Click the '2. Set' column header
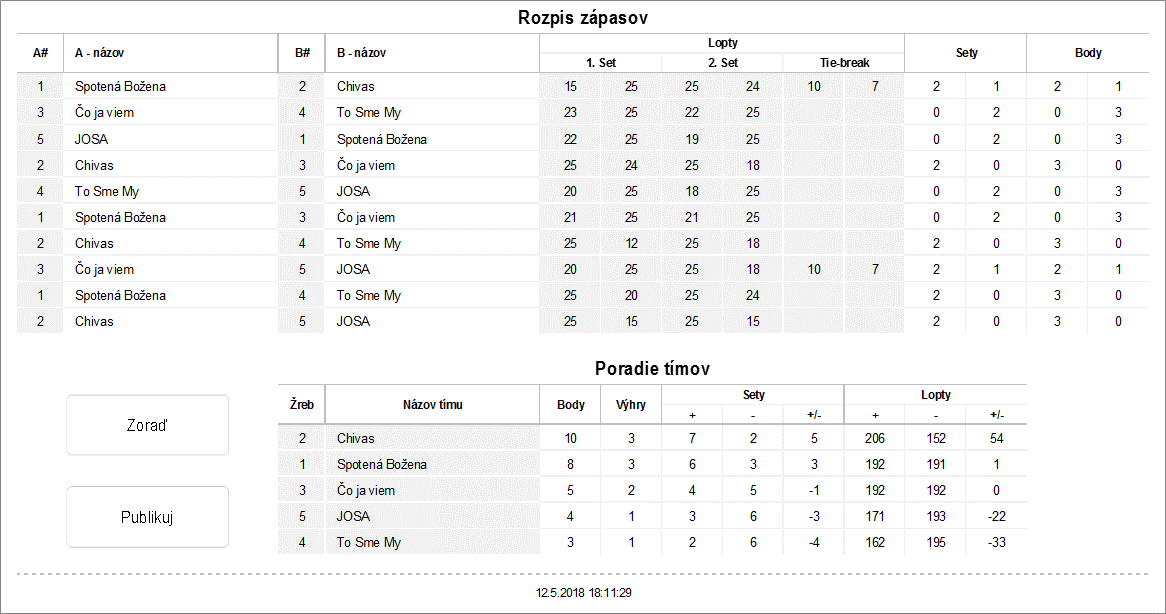Viewport: 1166px width, 614px height. [x=722, y=62]
